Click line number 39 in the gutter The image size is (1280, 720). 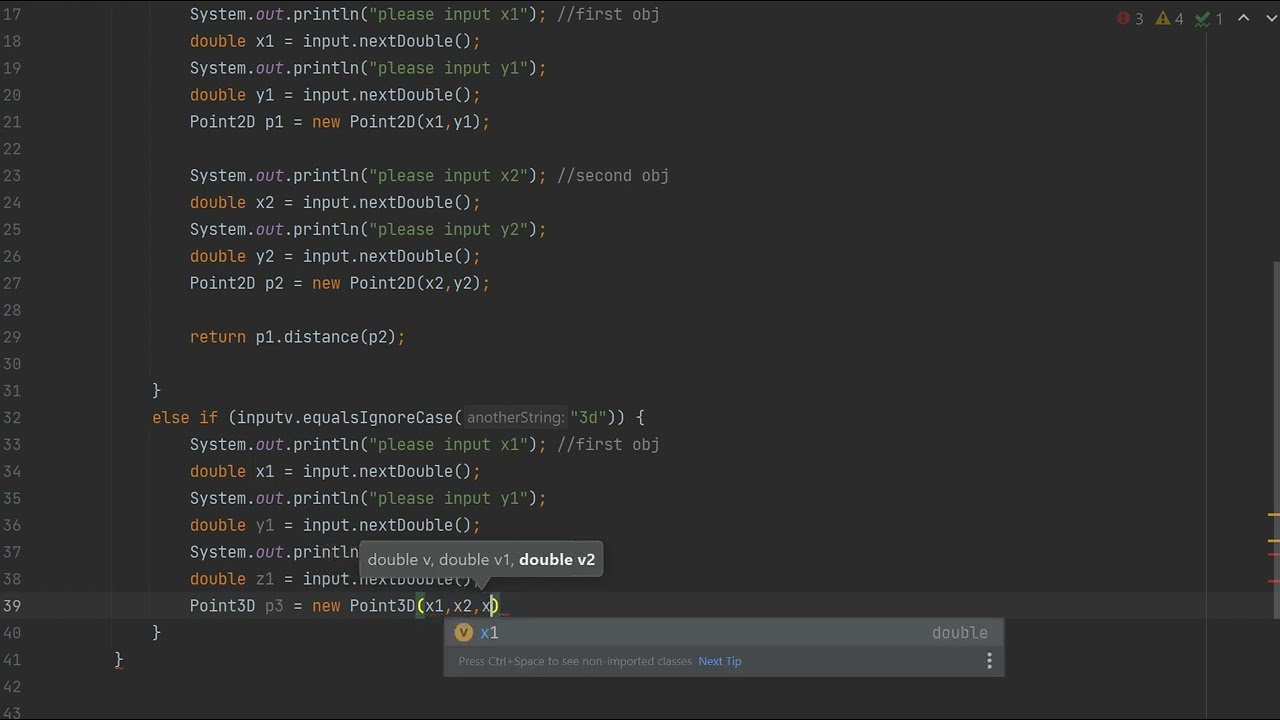click(x=12, y=606)
